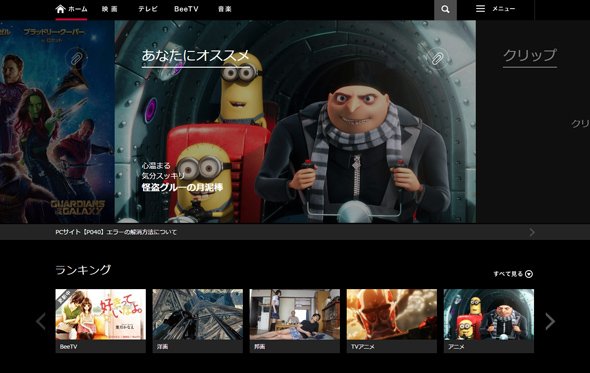Open the hamburger メニュー icon
Screen dimensions: 590x373
tap(480, 9)
